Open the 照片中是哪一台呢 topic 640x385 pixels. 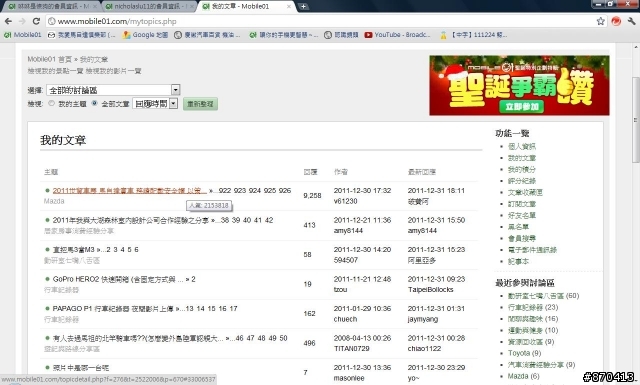pos(81,368)
